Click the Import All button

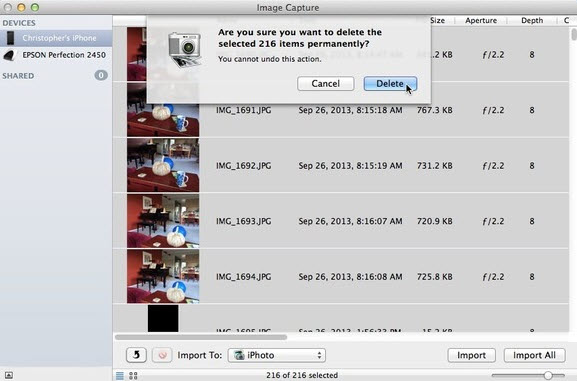pyautogui.click(x=534, y=355)
